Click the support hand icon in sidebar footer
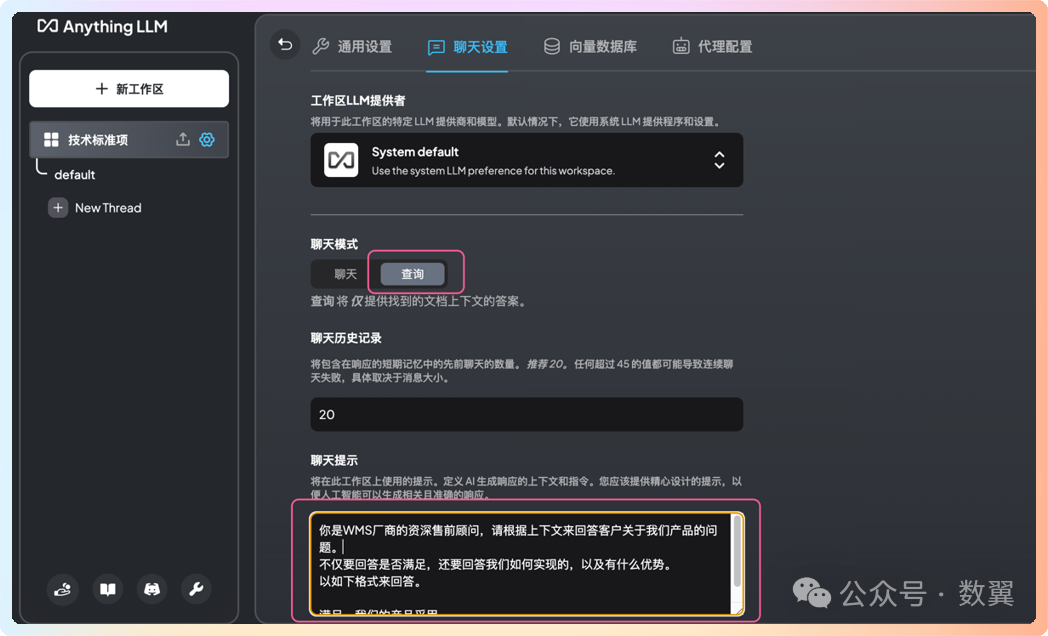Viewport: 1048px width, 636px height. pyautogui.click(x=62, y=590)
